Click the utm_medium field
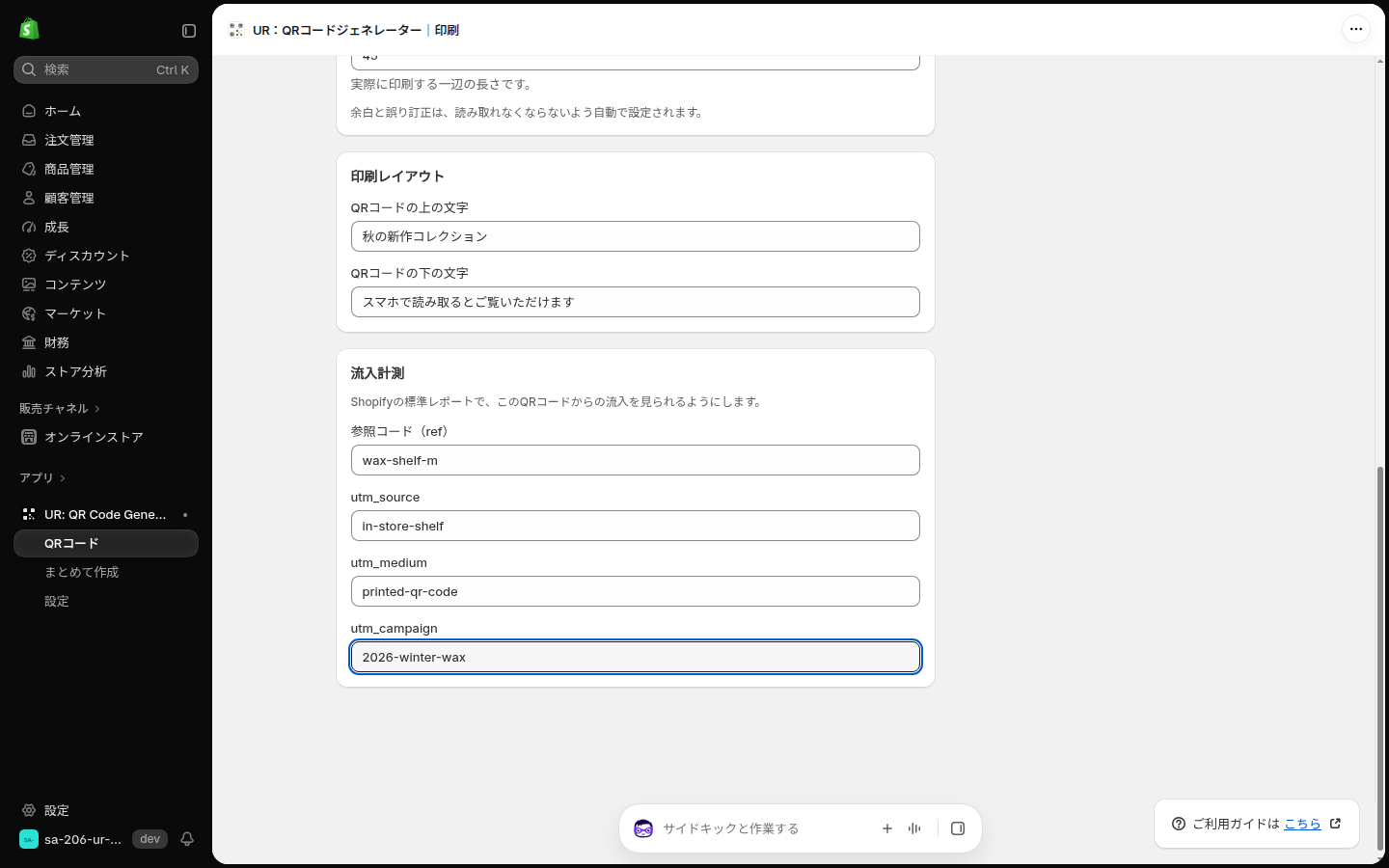 point(636,591)
